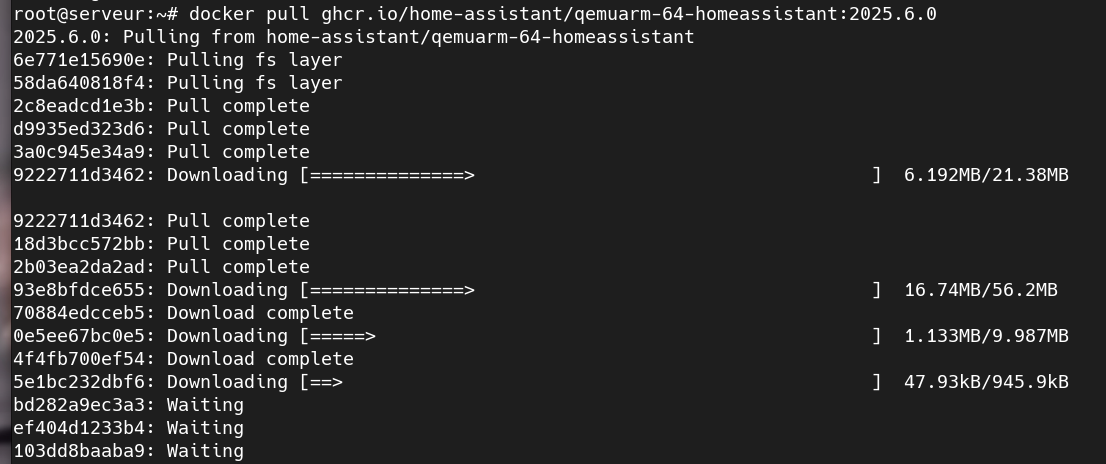This screenshot has height=464, width=1106.
Task: Click the 103dd8baaba9 Waiting line
Action: coord(128,451)
